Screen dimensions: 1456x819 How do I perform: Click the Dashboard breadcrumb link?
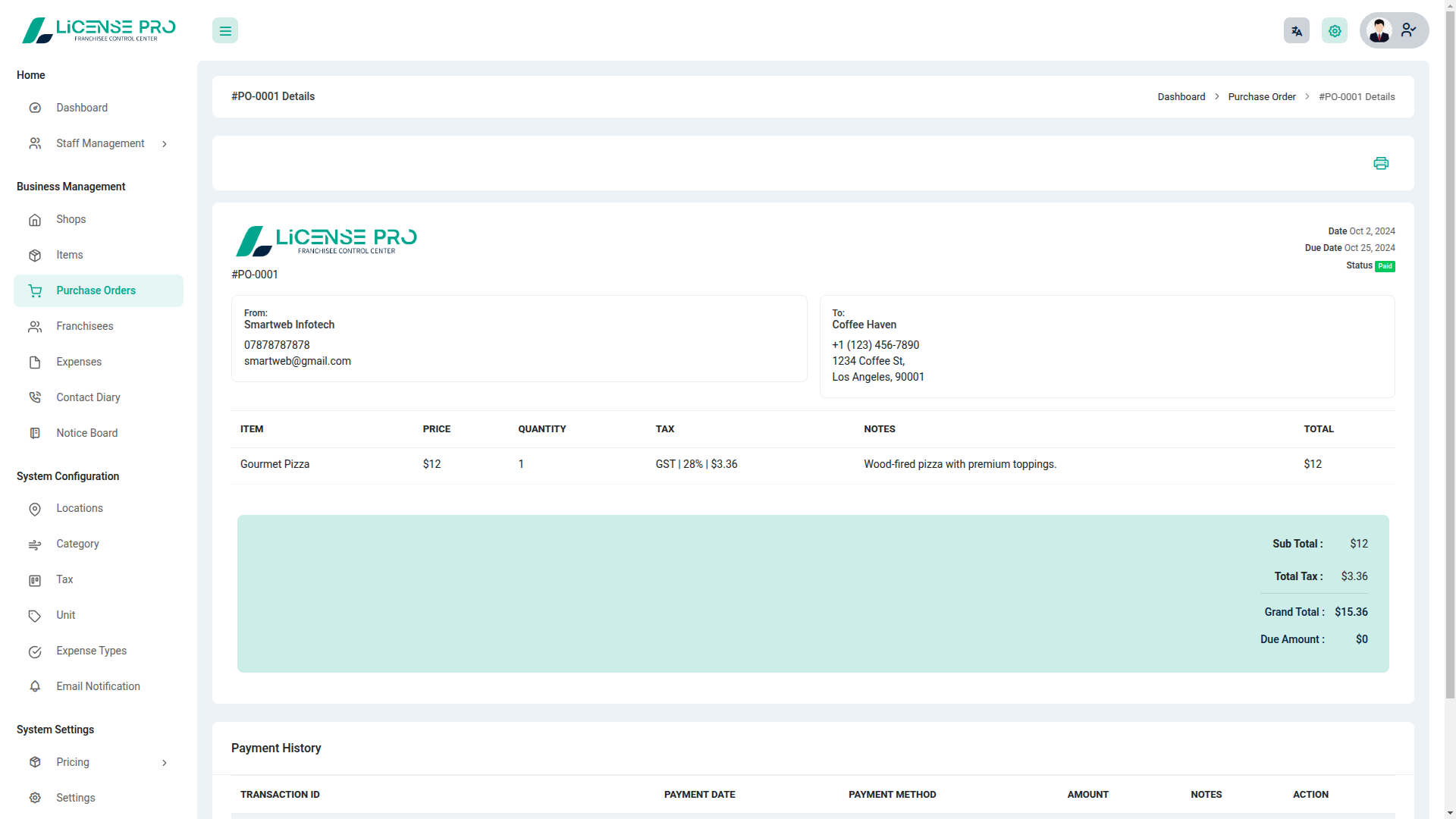tap(1181, 97)
